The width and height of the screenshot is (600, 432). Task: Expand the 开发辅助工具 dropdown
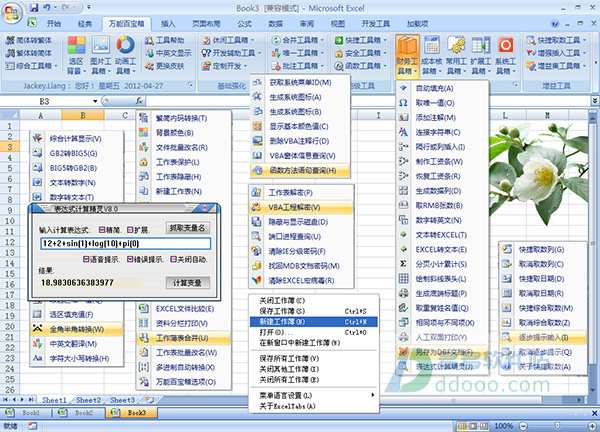point(259,53)
